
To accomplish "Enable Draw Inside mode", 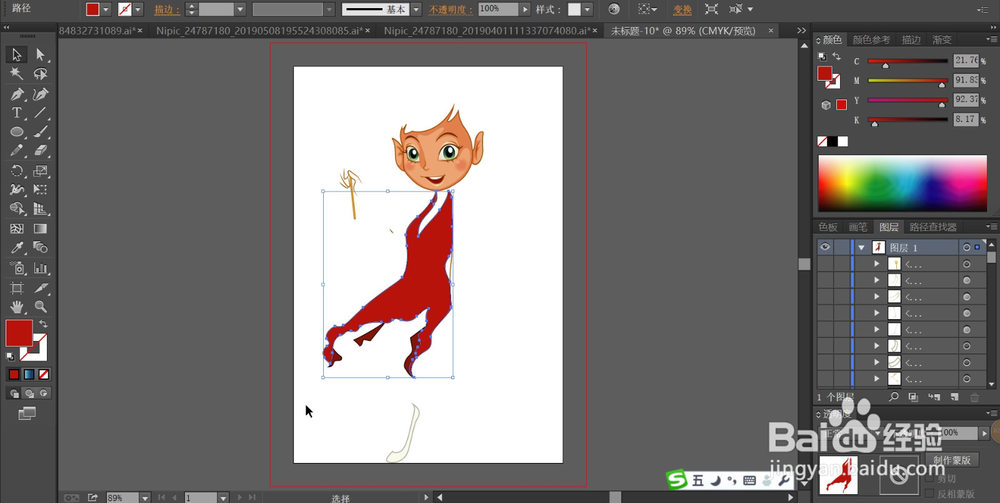I will (43, 393).
